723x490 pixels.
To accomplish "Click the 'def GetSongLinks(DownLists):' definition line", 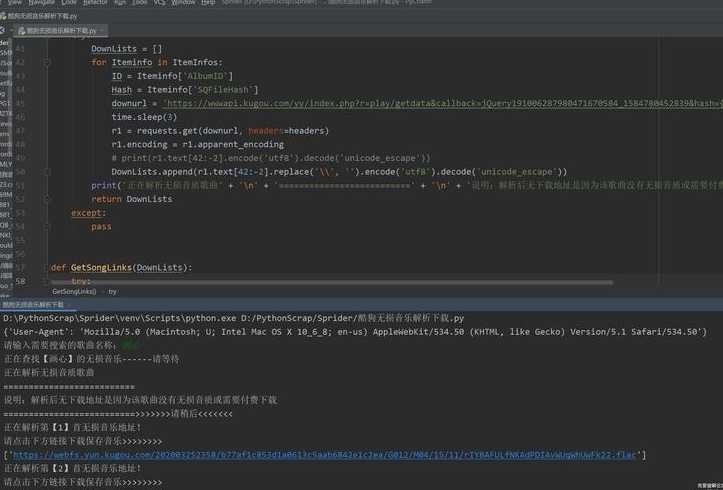I will tap(121, 267).
